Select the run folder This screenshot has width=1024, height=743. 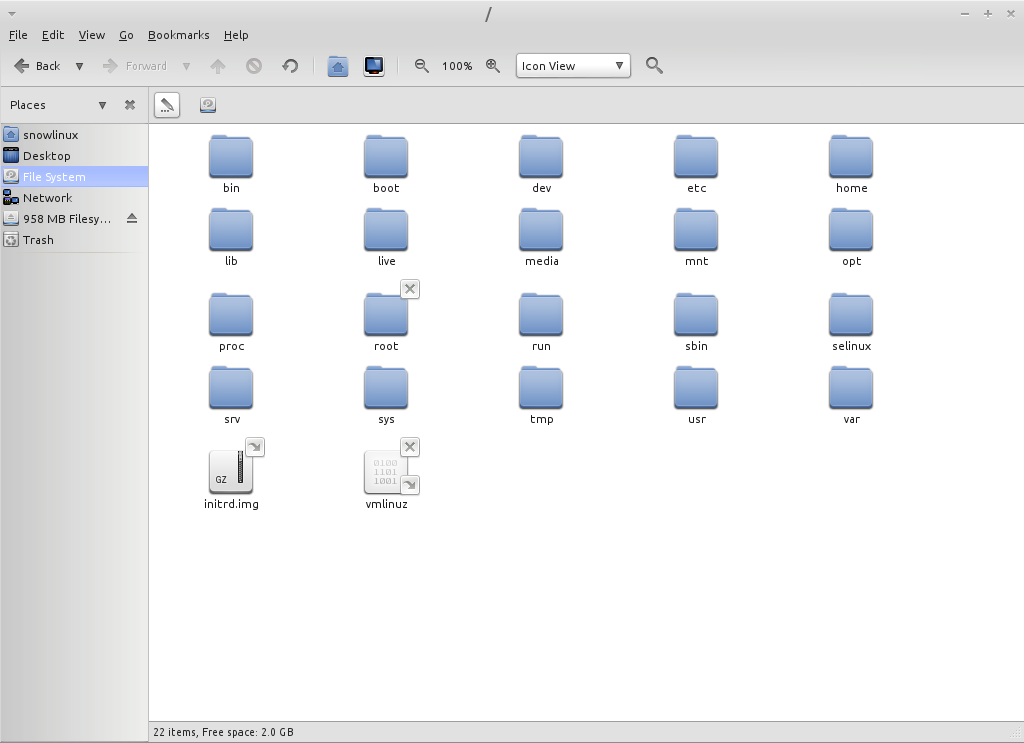tap(541, 323)
